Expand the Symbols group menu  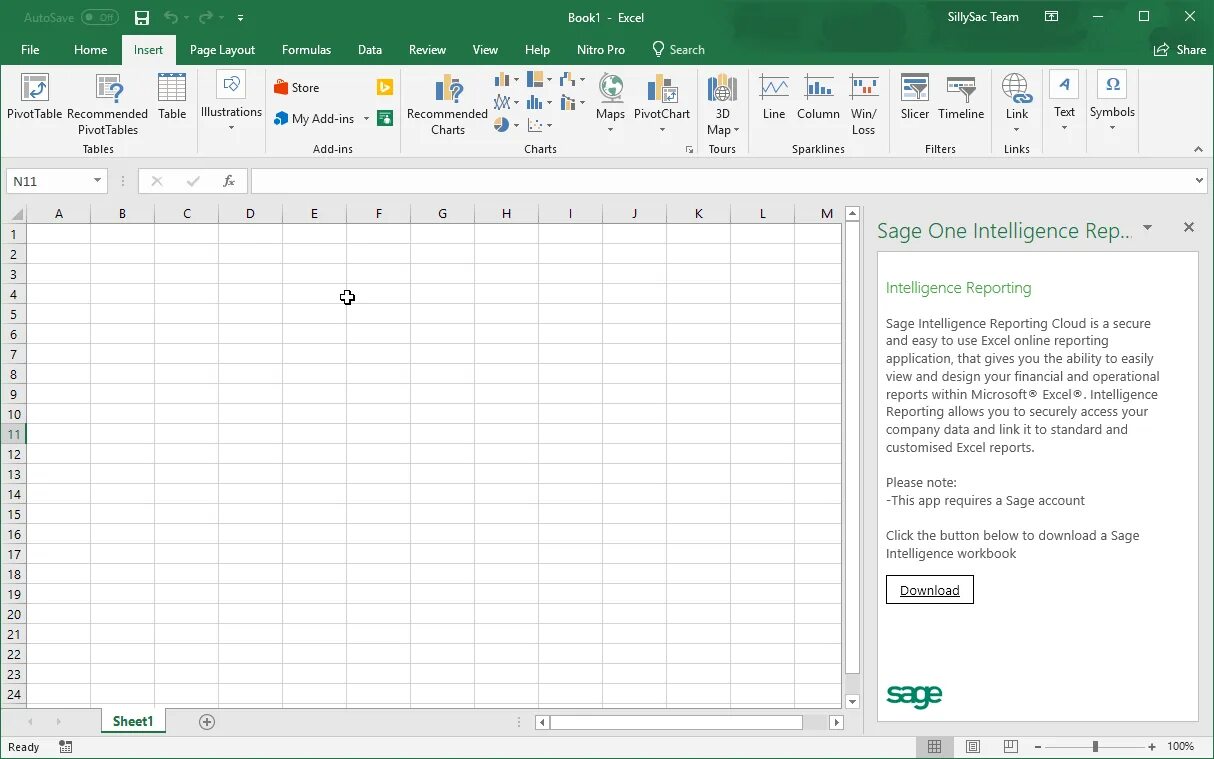point(1112,102)
